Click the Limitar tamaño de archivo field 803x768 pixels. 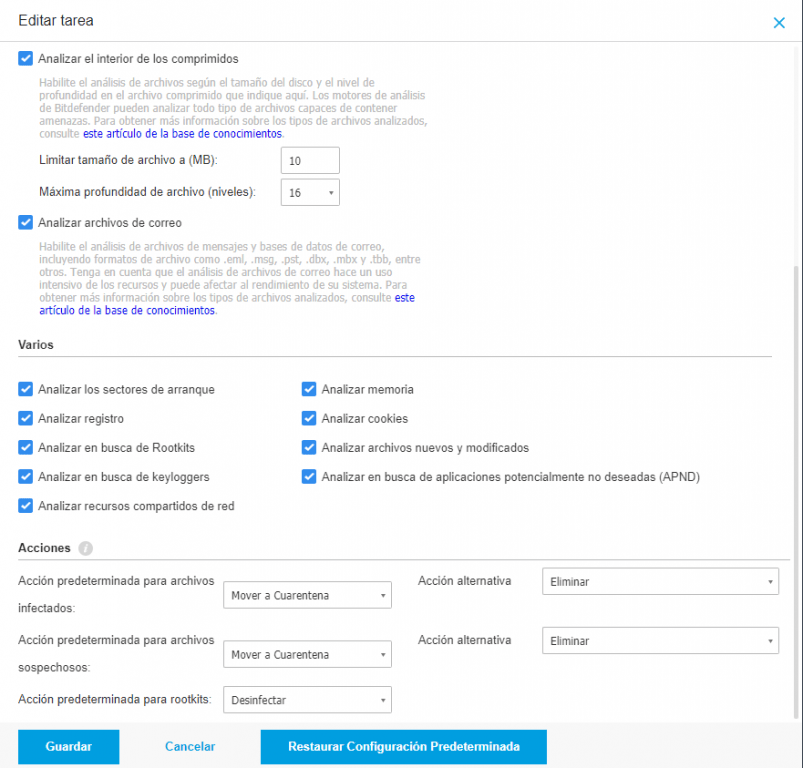click(310, 161)
